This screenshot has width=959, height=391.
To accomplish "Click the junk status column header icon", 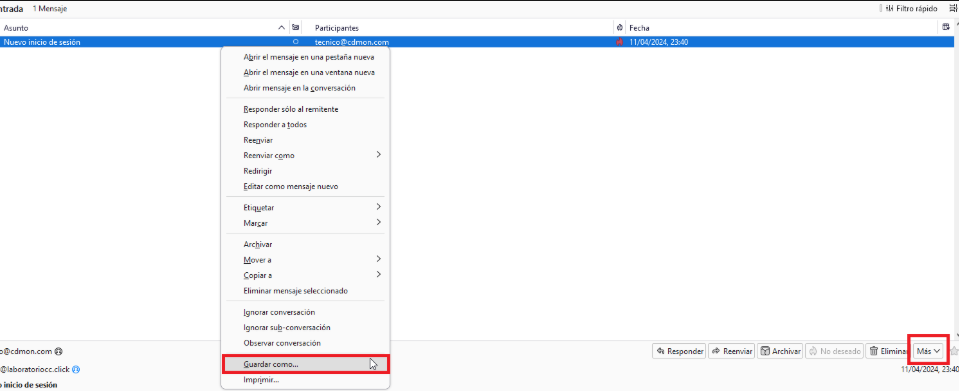I will pos(620,28).
